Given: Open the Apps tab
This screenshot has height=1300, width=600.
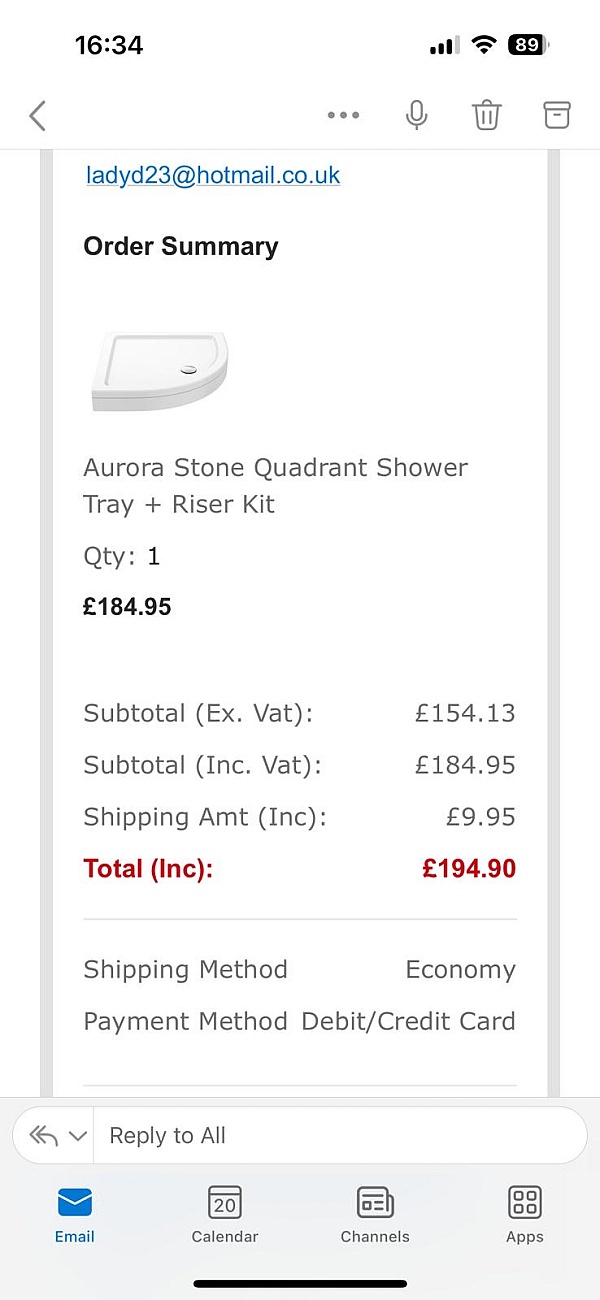Looking at the screenshot, I should (524, 1214).
